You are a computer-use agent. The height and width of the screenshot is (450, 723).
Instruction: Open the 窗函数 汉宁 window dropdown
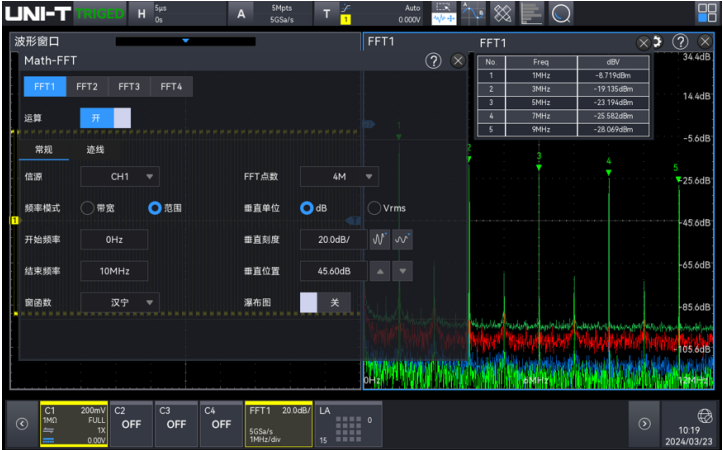[x=120, y=302]
